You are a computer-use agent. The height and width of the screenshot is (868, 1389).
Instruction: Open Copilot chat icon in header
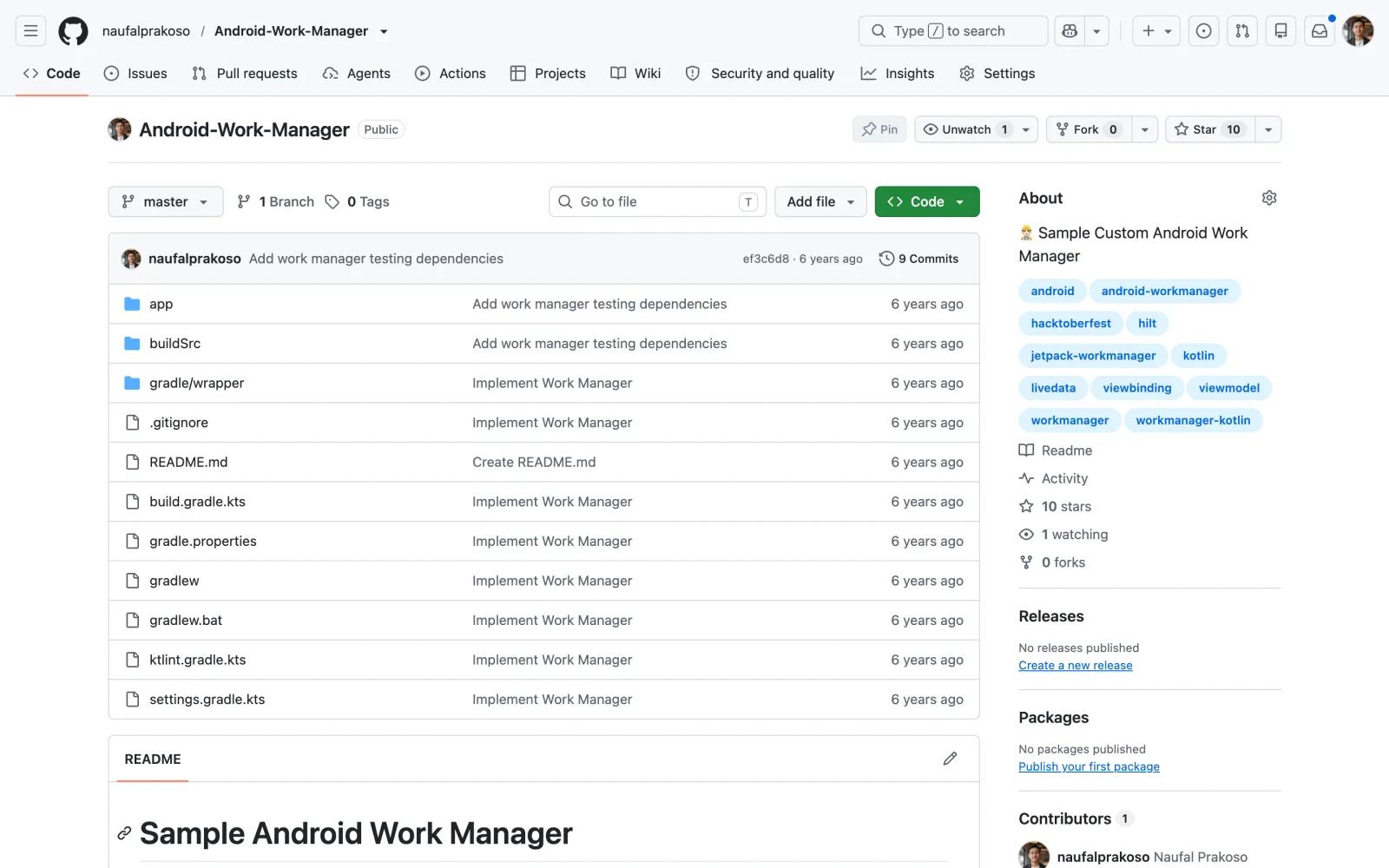pyautogui.click(x=1070, y=31)
